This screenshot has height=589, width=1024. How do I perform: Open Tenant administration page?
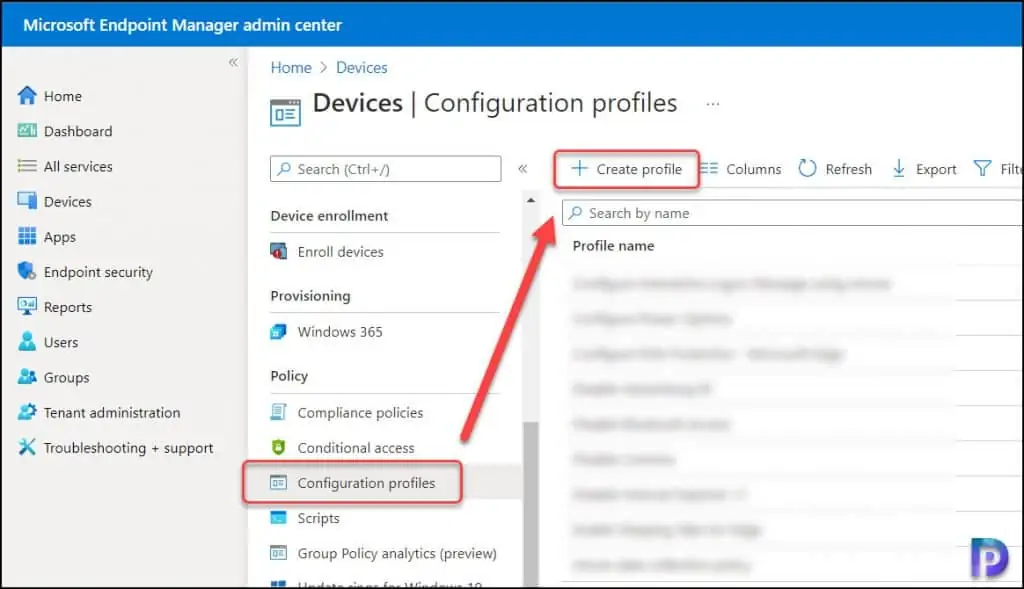112,413
